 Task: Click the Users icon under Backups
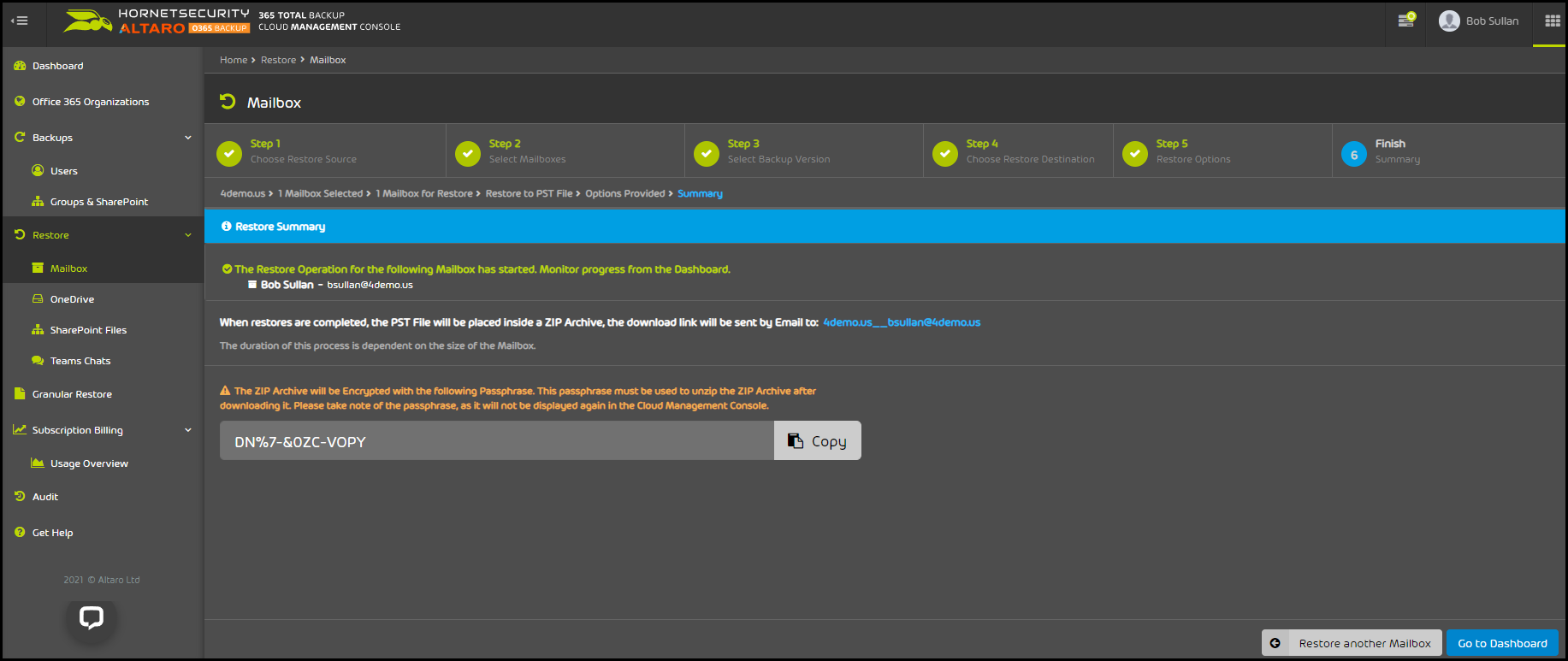coord(38,170)
